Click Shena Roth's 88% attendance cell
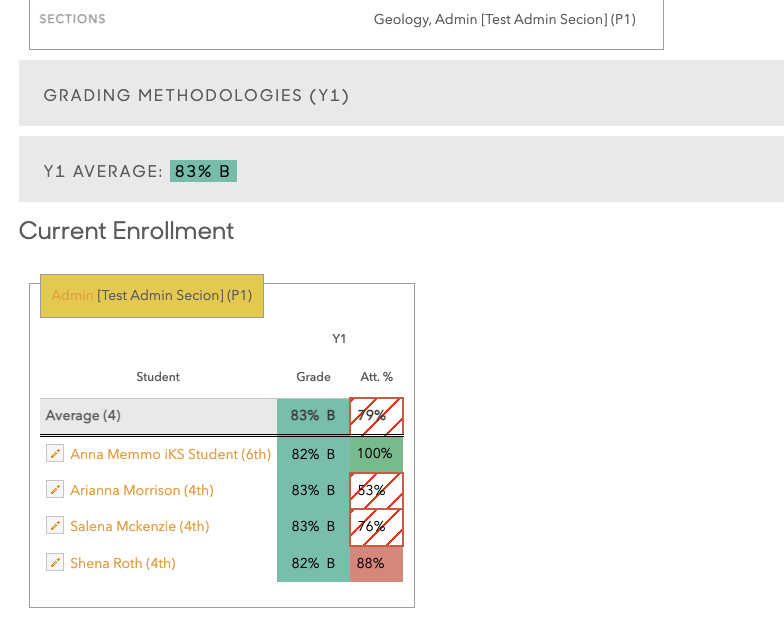784x626 pixels. [x=376, y=563]
